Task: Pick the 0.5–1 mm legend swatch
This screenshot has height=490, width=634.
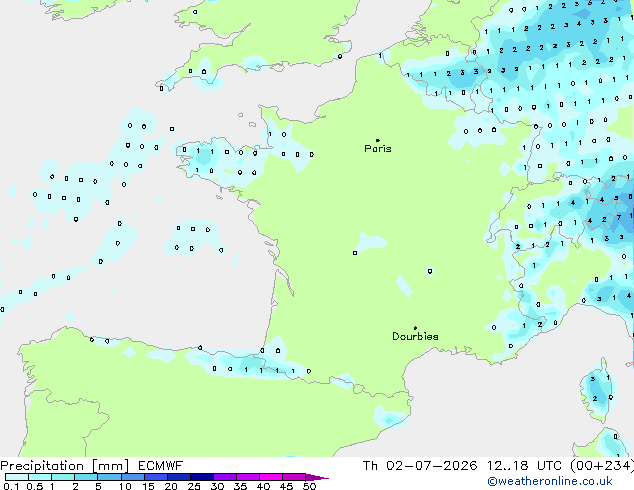Action: click(40, 477)
